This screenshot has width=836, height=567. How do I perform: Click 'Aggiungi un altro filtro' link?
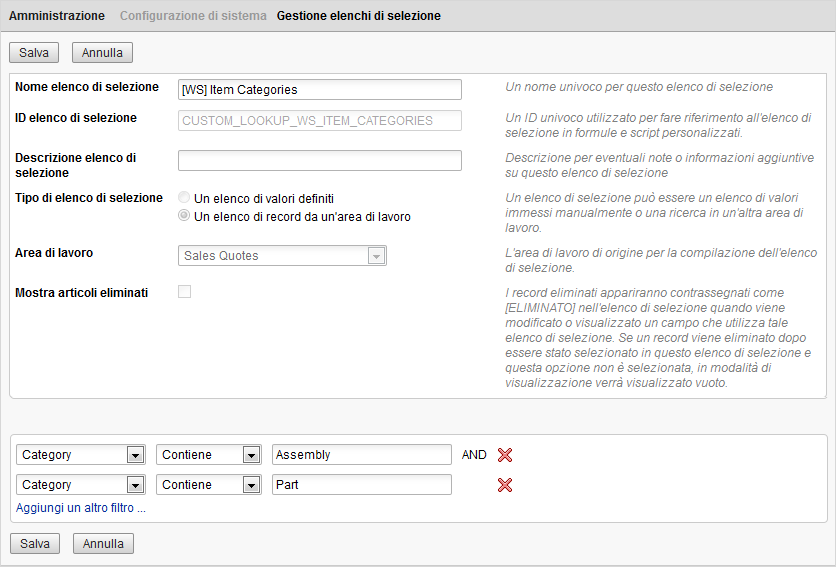pos(81,508)
